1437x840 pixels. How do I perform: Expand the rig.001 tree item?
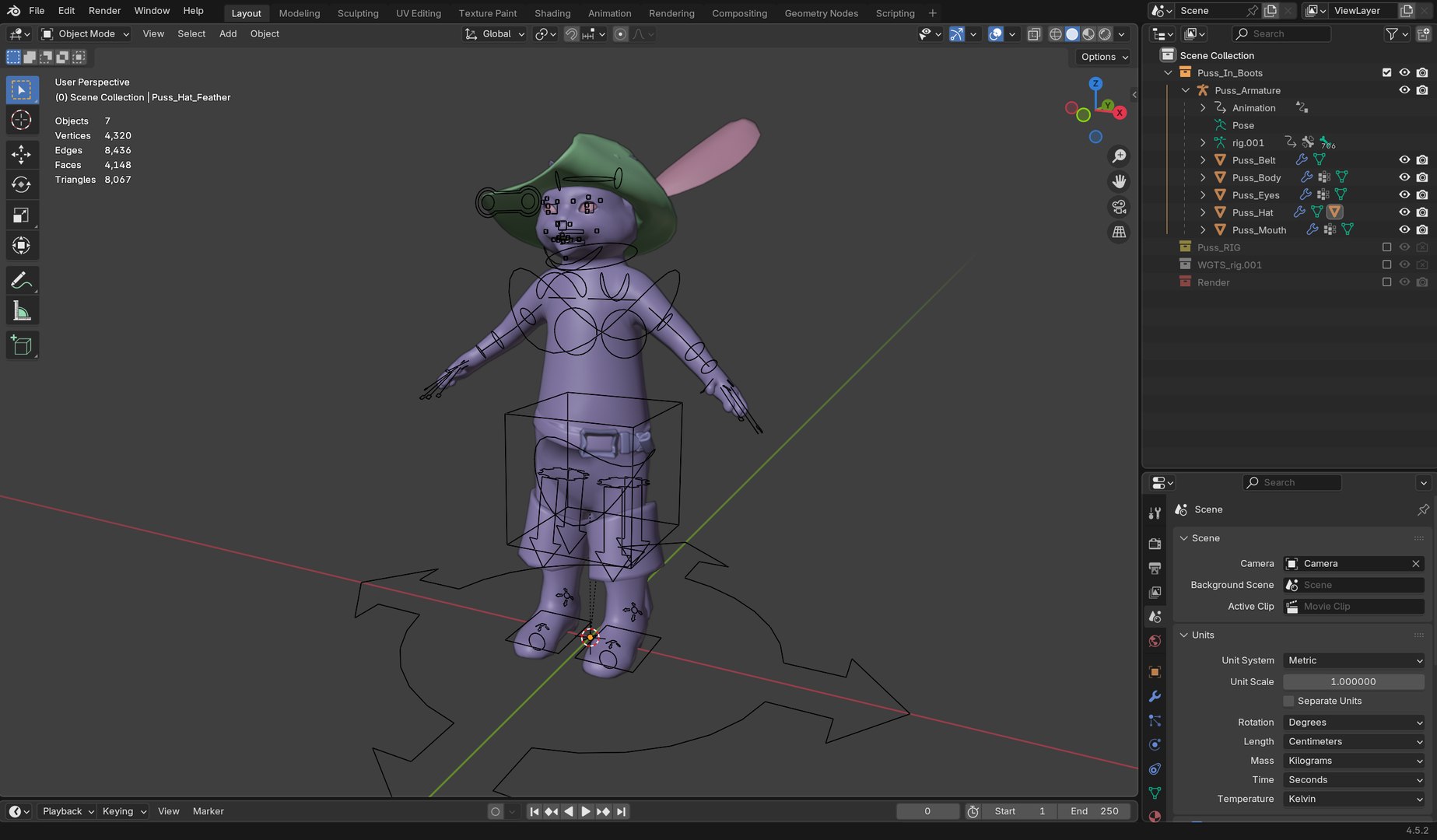[x=1203, y=143]
